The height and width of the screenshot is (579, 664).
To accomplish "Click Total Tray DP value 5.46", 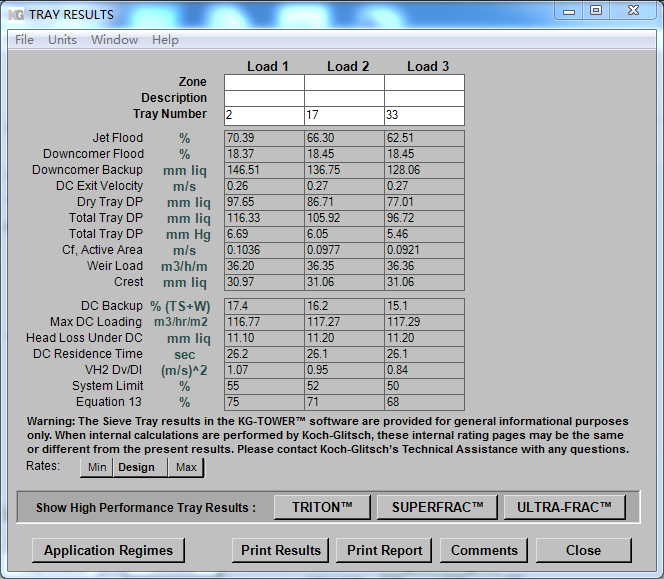I will coord(424,234).
